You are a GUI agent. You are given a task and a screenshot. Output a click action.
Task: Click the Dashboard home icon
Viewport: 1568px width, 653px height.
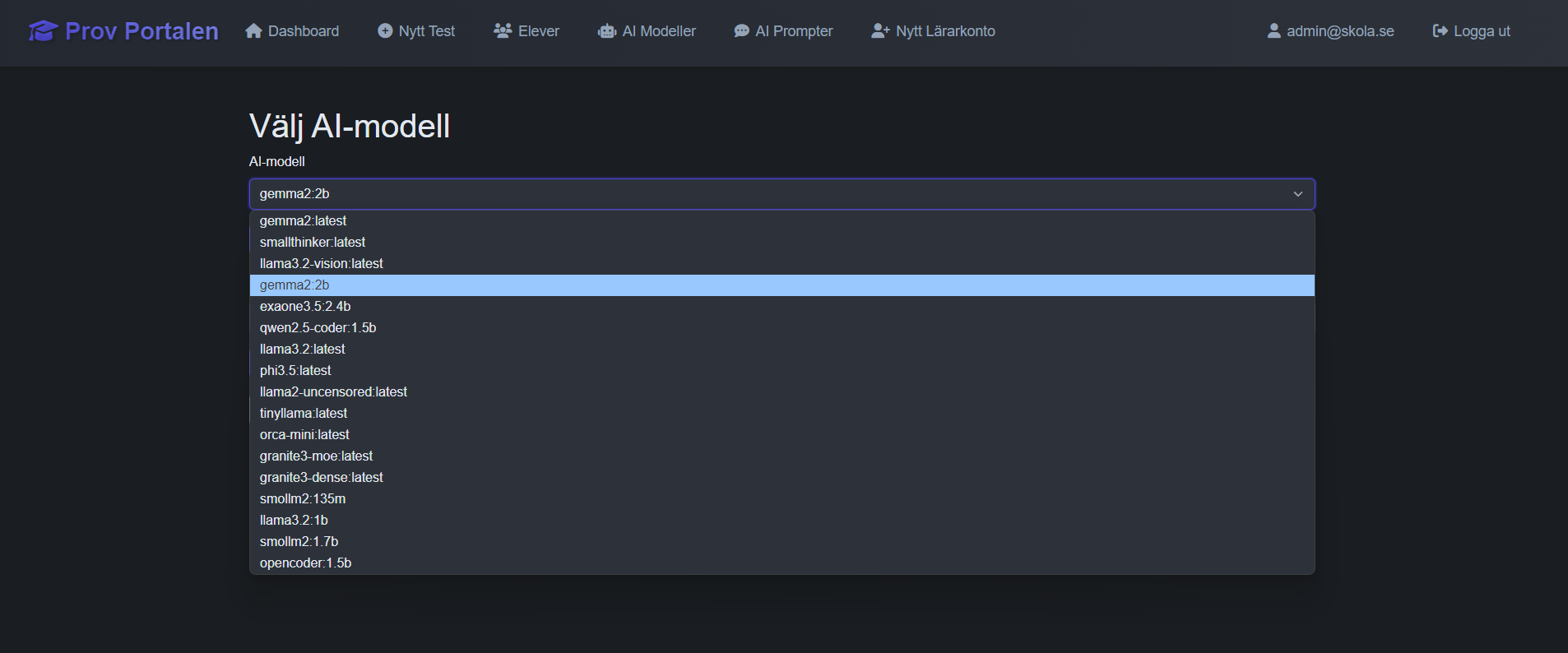pos(253,31)
